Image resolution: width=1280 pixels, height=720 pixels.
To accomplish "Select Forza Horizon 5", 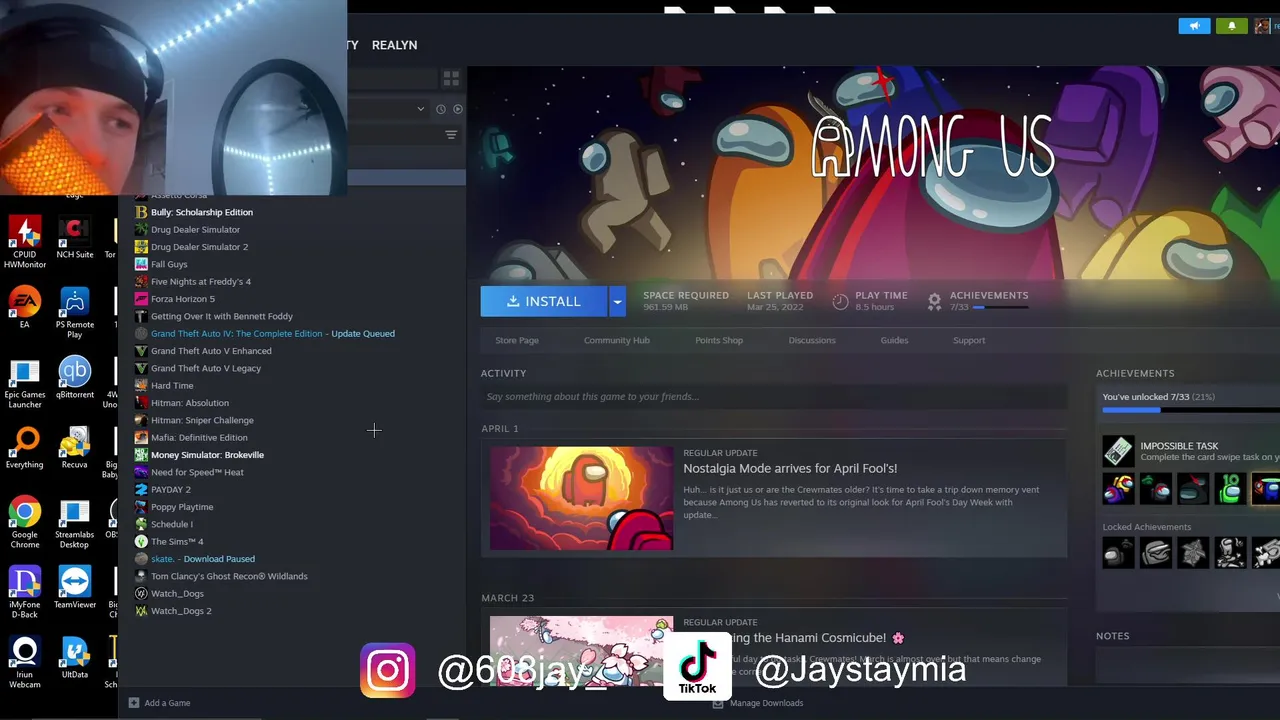I will pos(183,299).
